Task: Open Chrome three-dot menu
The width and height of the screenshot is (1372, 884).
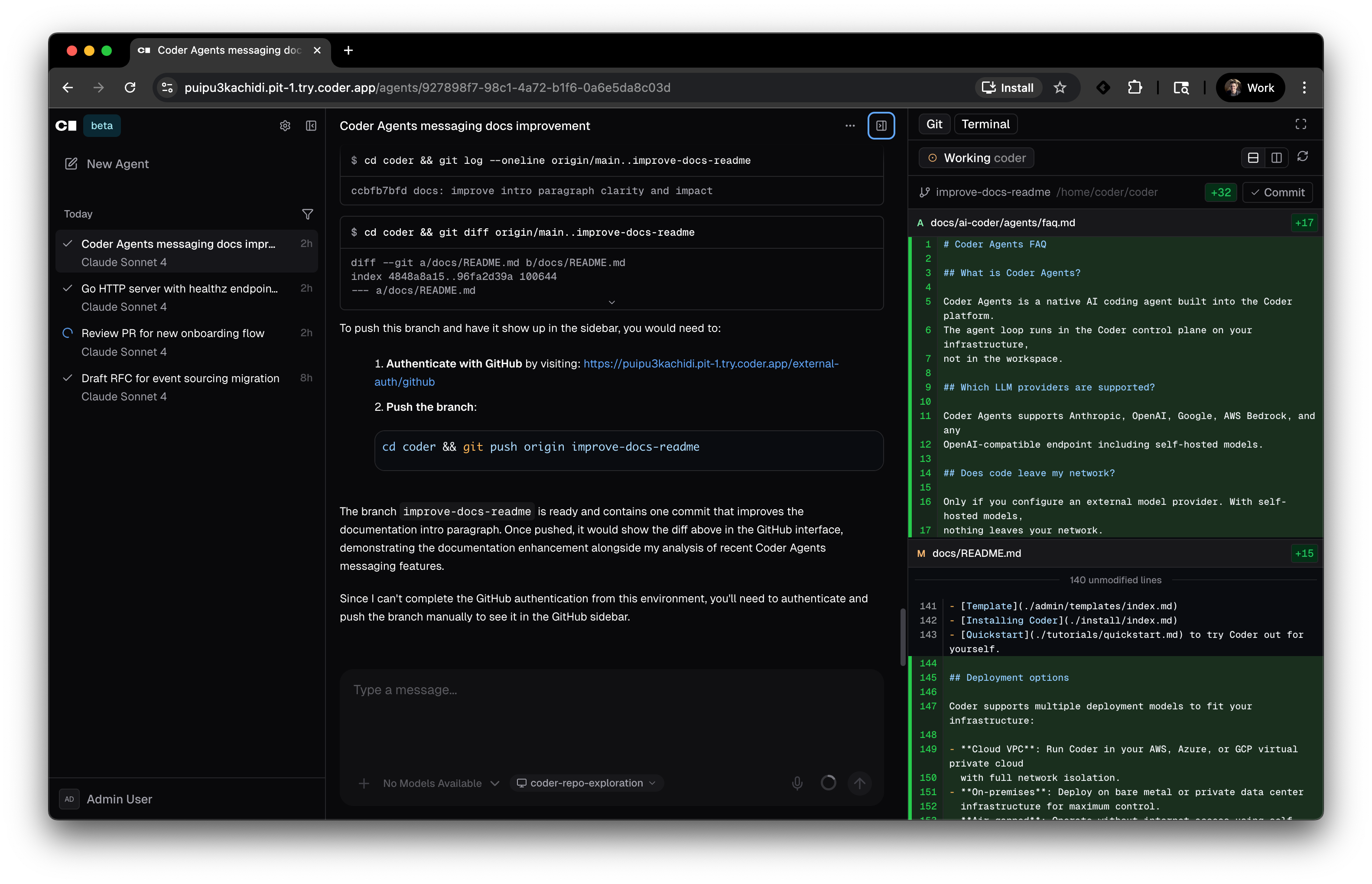Action: (x=1304, y=88)
